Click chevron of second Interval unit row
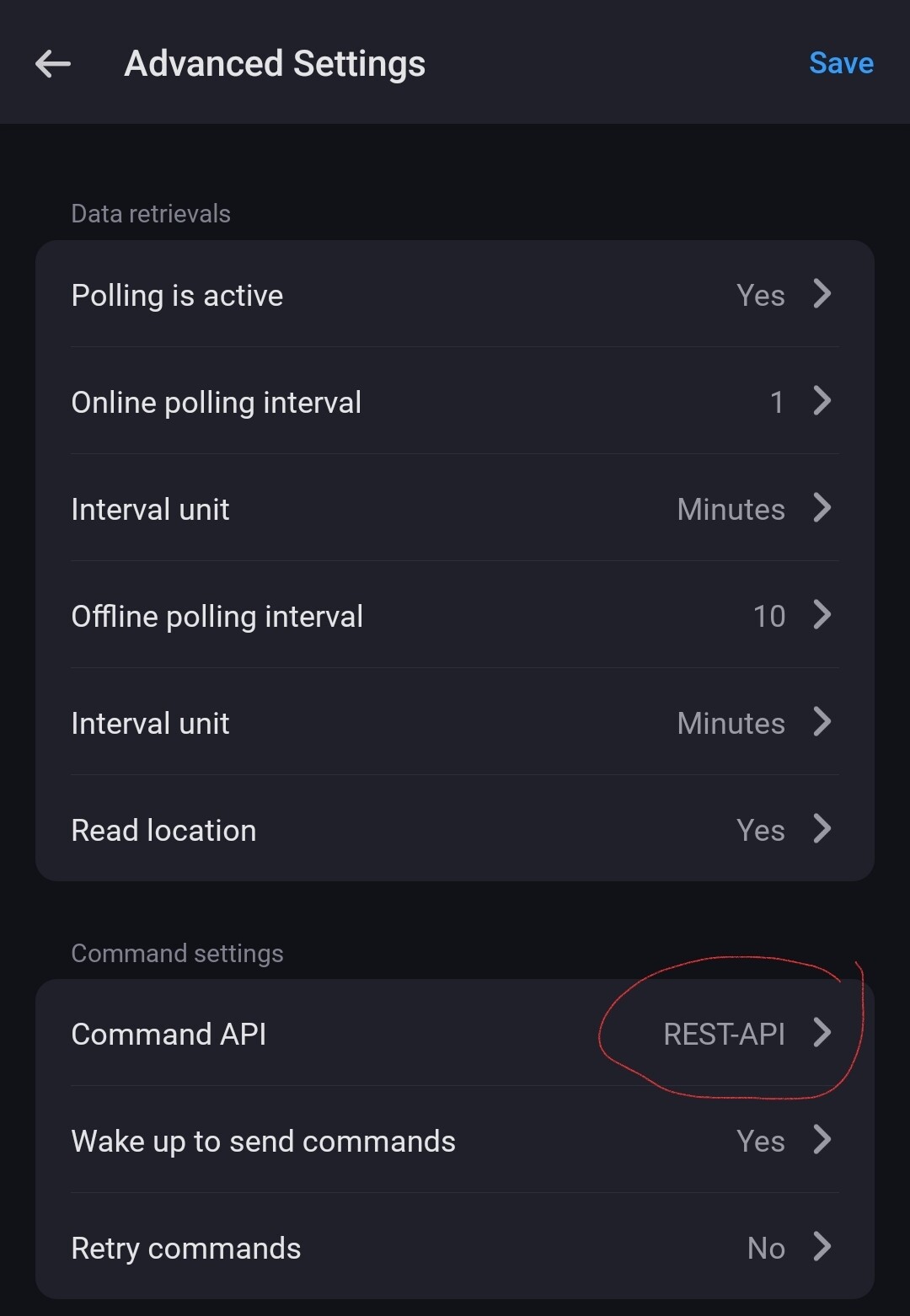910x1316 pixels. [x=822, y=722]
